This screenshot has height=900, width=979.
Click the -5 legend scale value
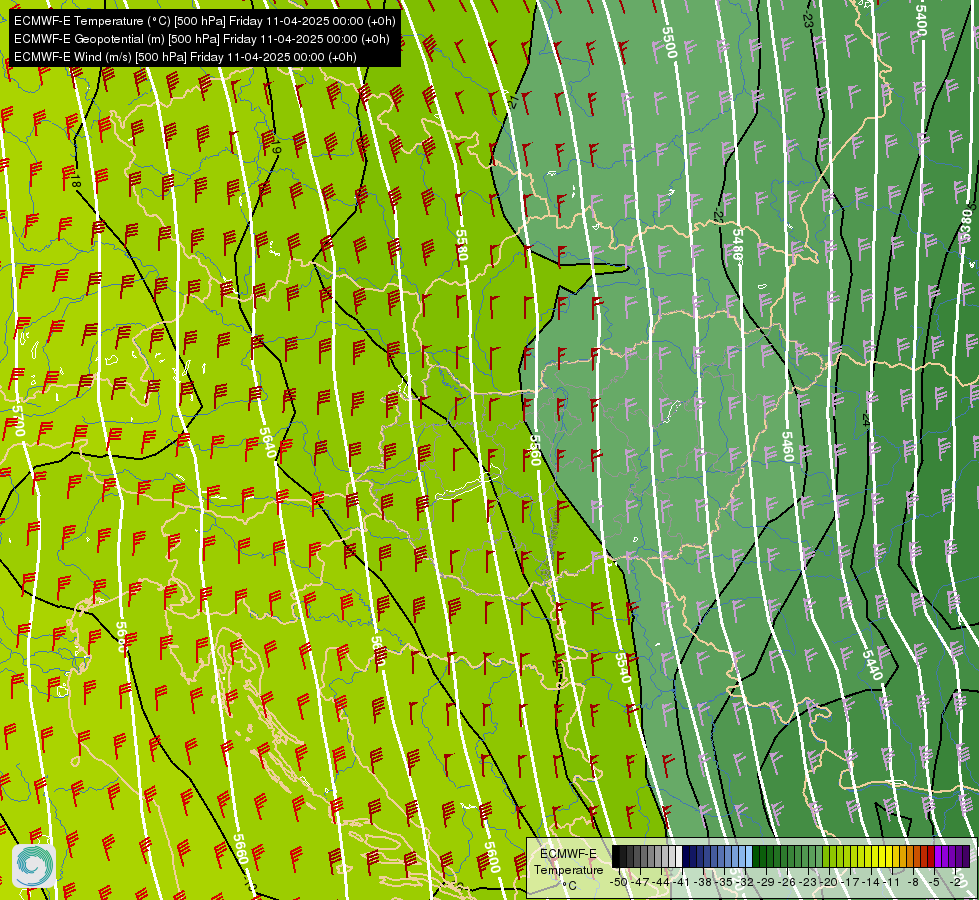(x=934, y=882)
